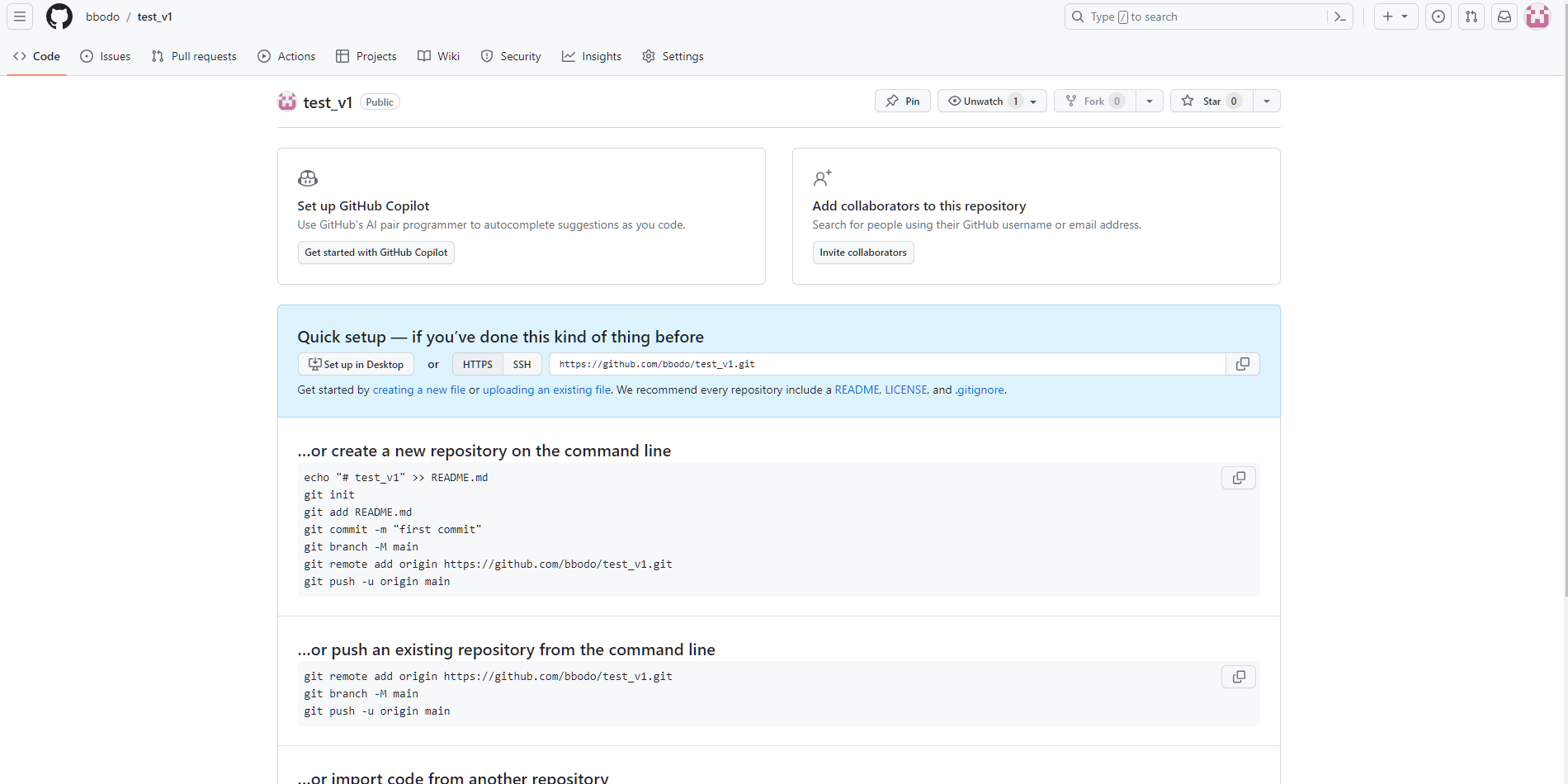This screenshot has height=784, width=1568.
Task: Open the notifications inbox icon
Action: coord(1504,17)
